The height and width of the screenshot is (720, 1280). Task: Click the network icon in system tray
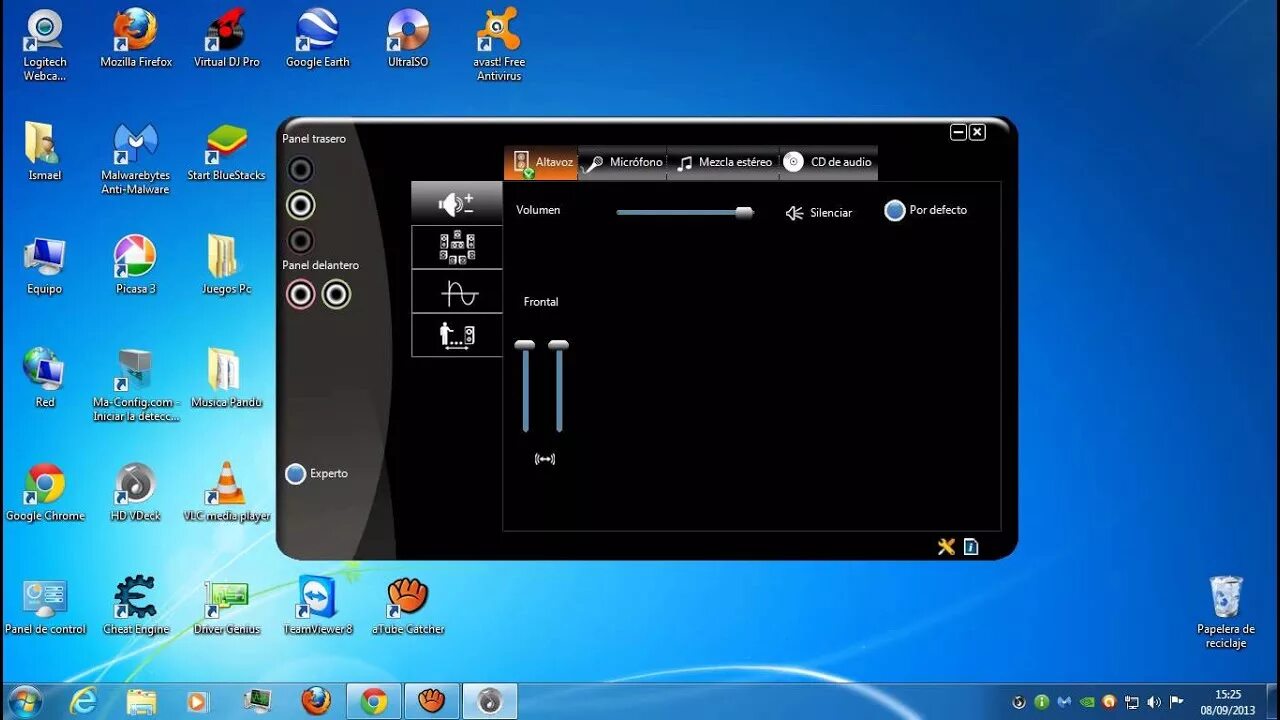[1132, 702]
